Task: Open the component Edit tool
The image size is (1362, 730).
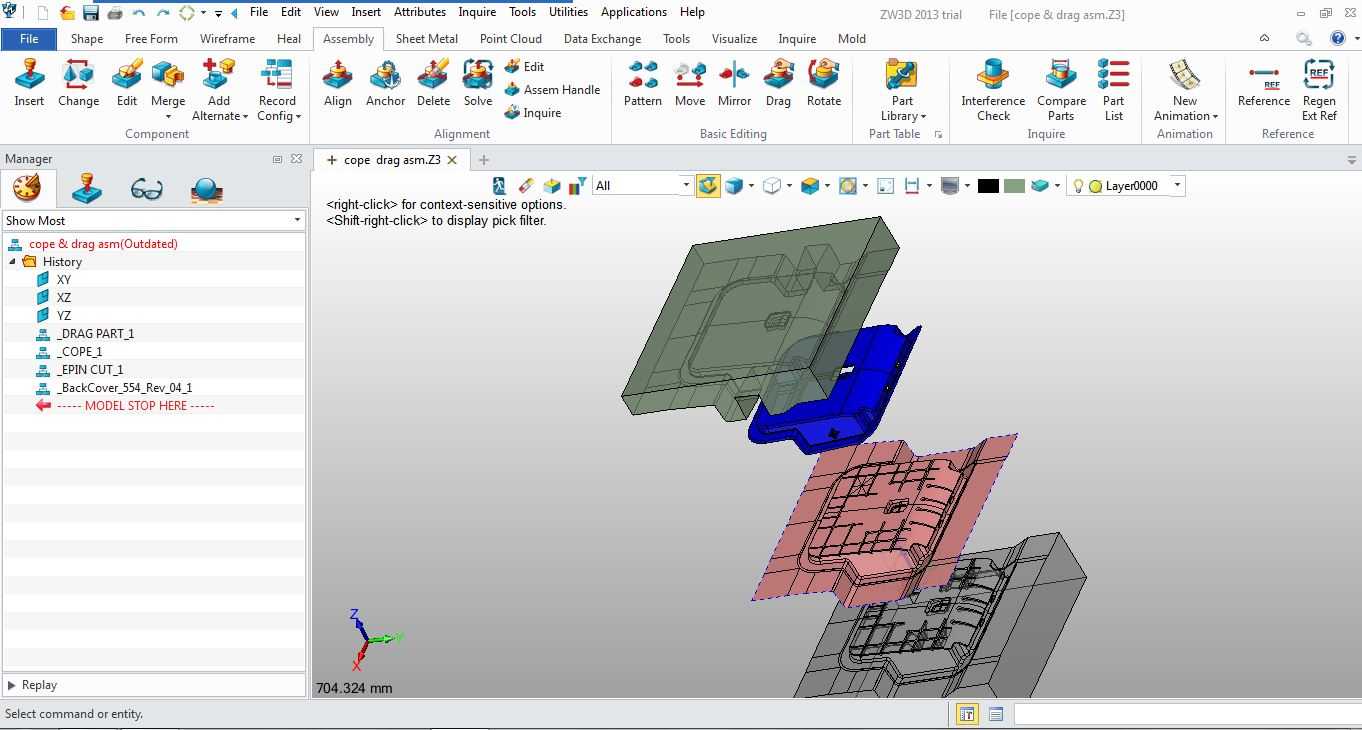Action: [x=127, y=84]
